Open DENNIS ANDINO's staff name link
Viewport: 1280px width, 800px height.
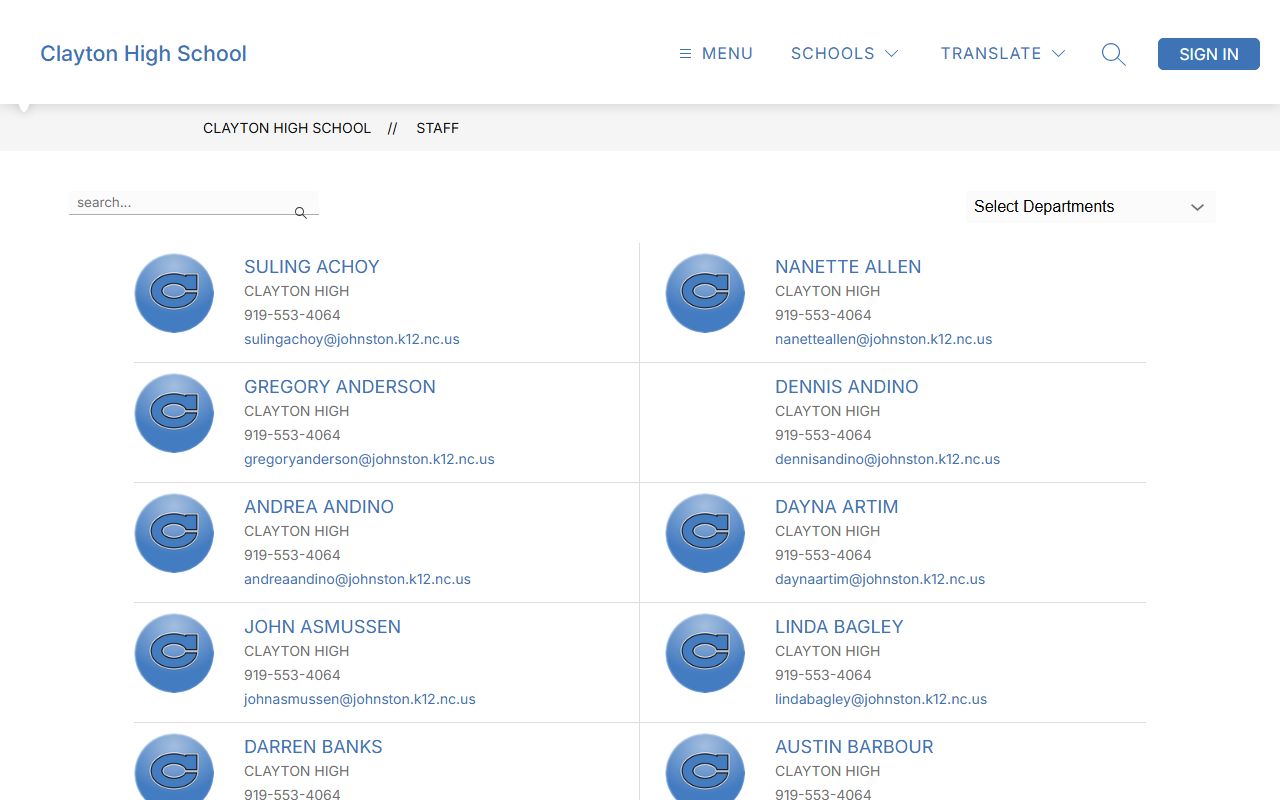click(847, 387)
